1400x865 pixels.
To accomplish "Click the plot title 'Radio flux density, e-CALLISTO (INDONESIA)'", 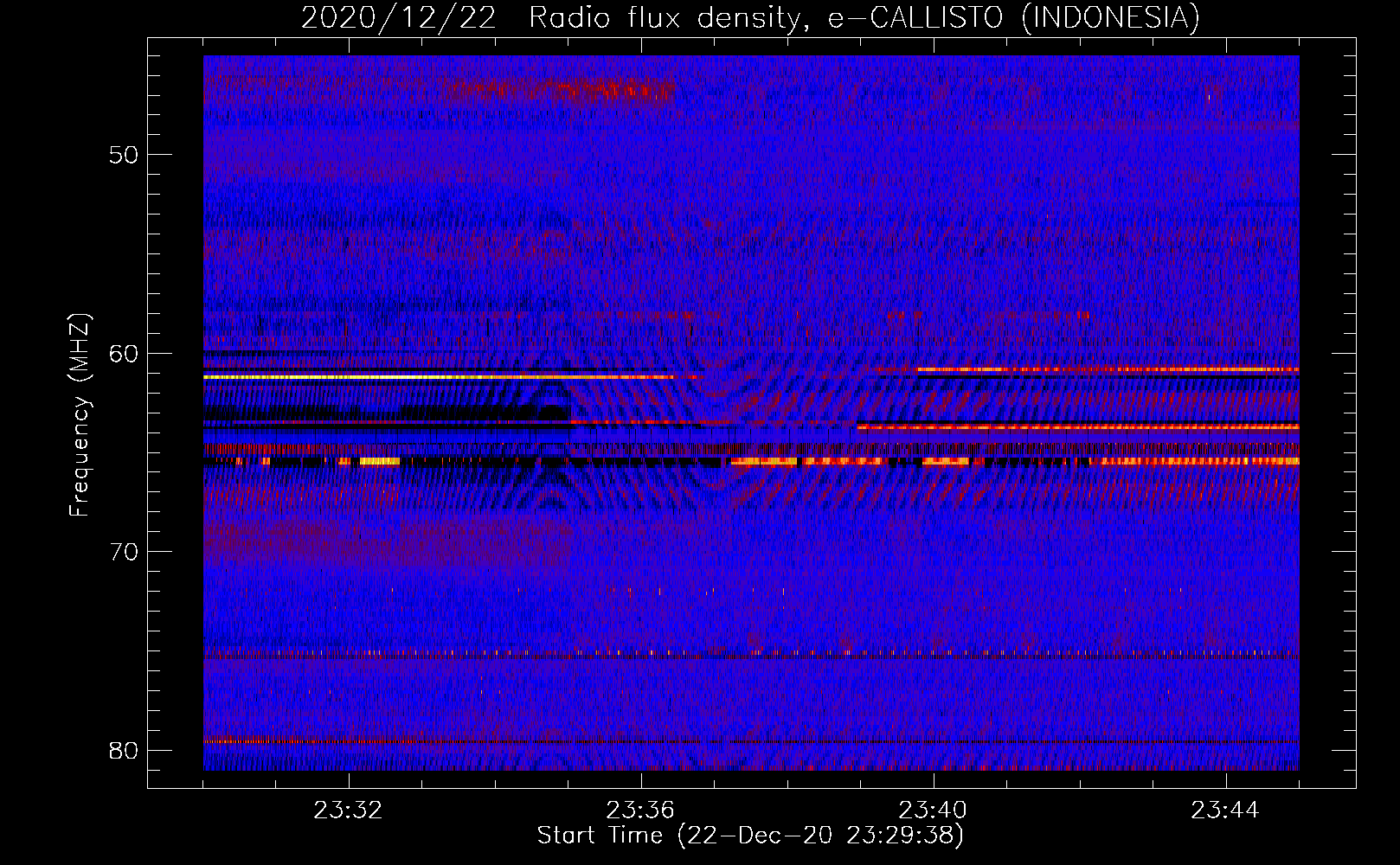I will point(864,17).
